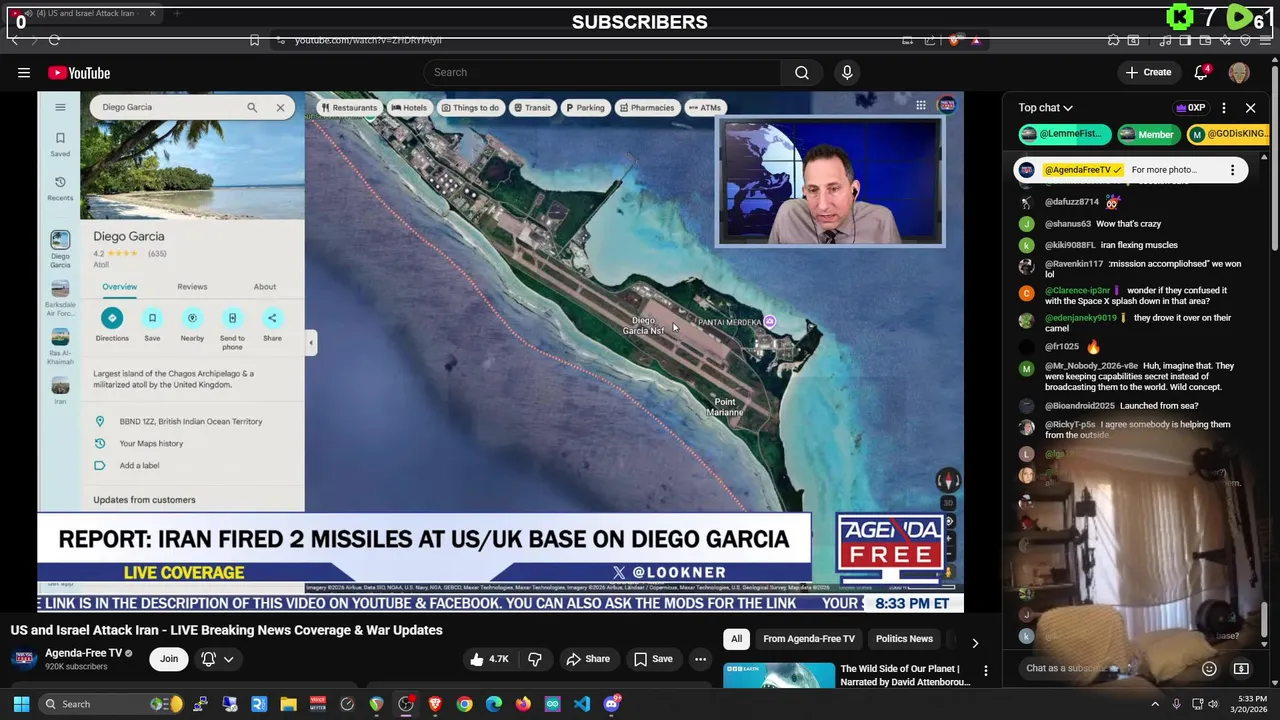The image size is (1280, 720).
Task: Open pinned @AgendaFreeTV message options
Action: point(1232,170)
